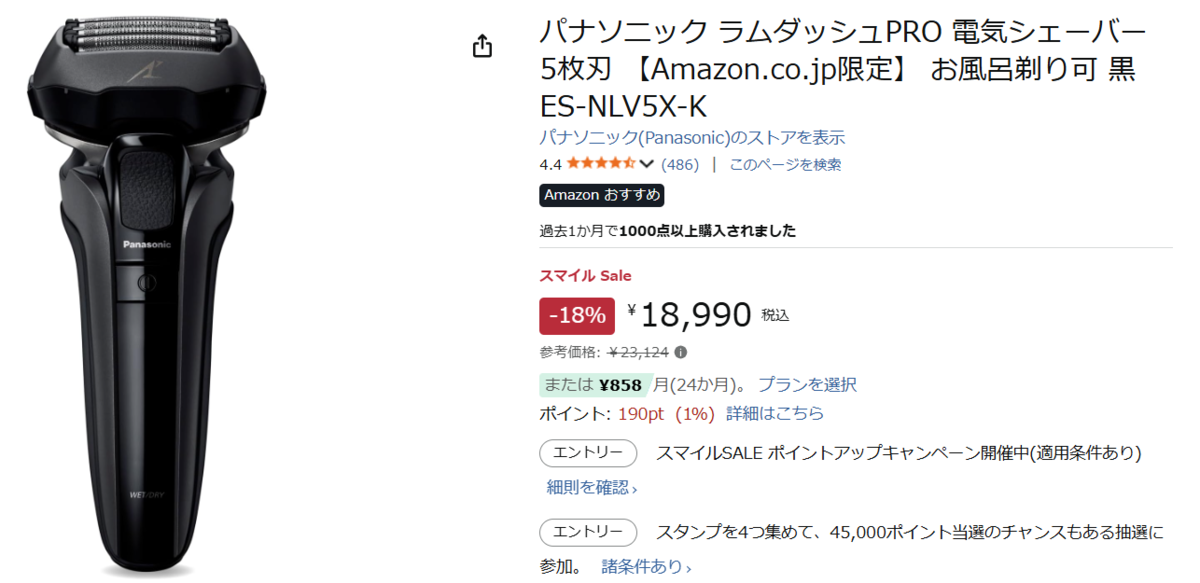Image resolution: width=1200 pixels, height=583 pixels.
Task: Click the share icon beside product image
Action: [x=483, y=46]
